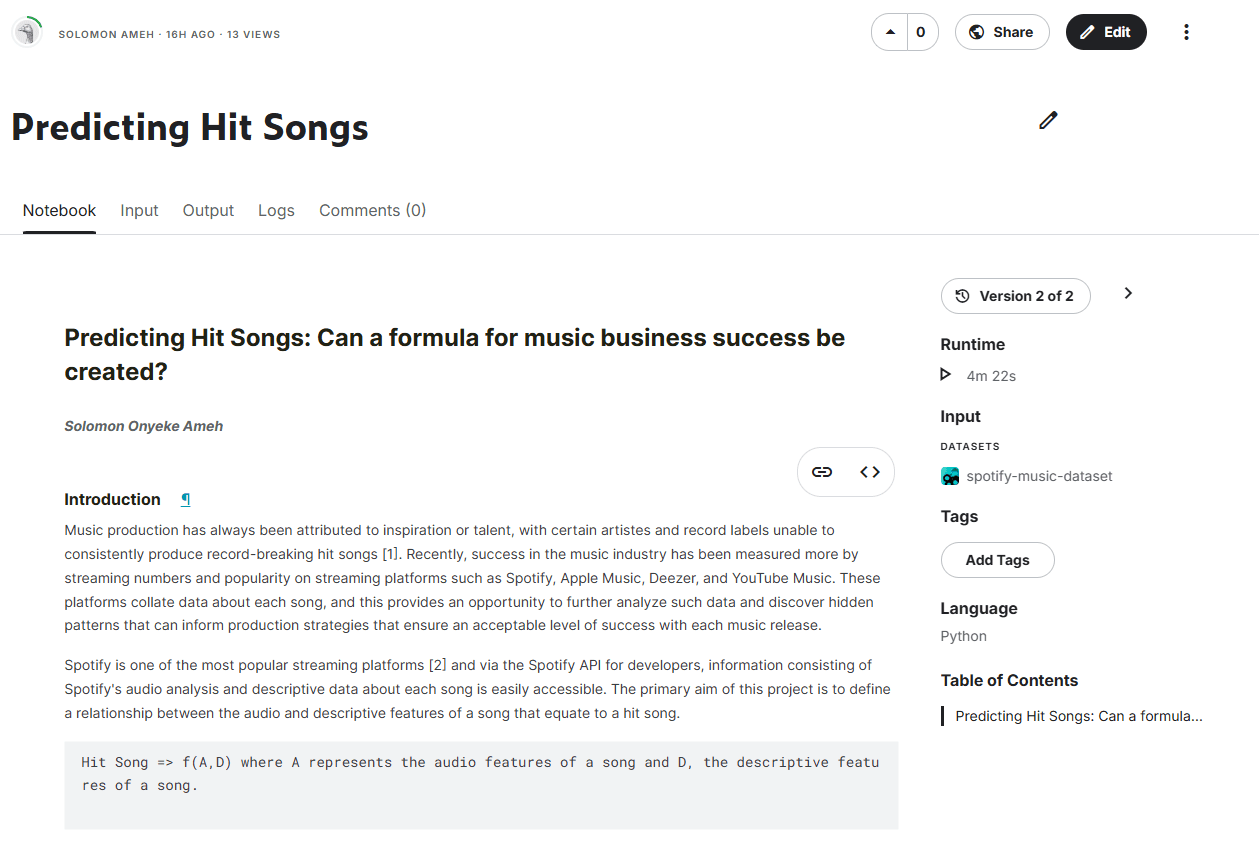Screen dimensions: 1259x844
Task: Switch to the Logs tab
Action: coord(276,210)
